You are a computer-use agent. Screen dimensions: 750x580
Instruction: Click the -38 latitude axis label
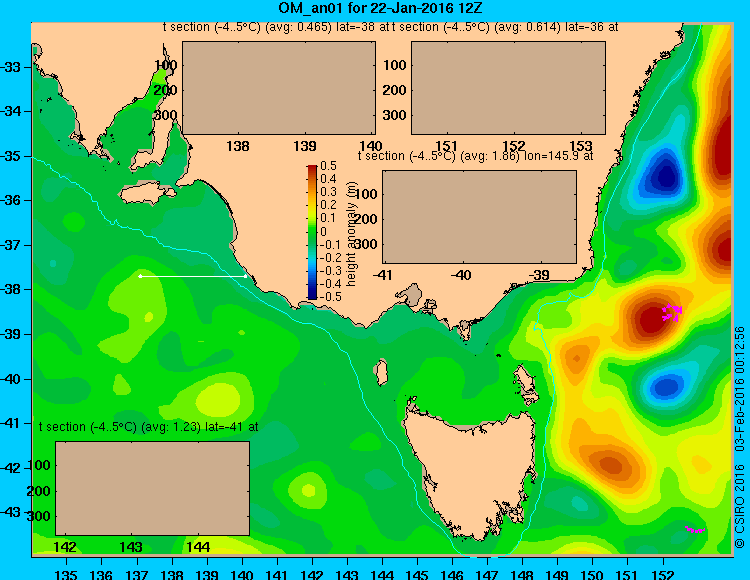click(11, 289)
